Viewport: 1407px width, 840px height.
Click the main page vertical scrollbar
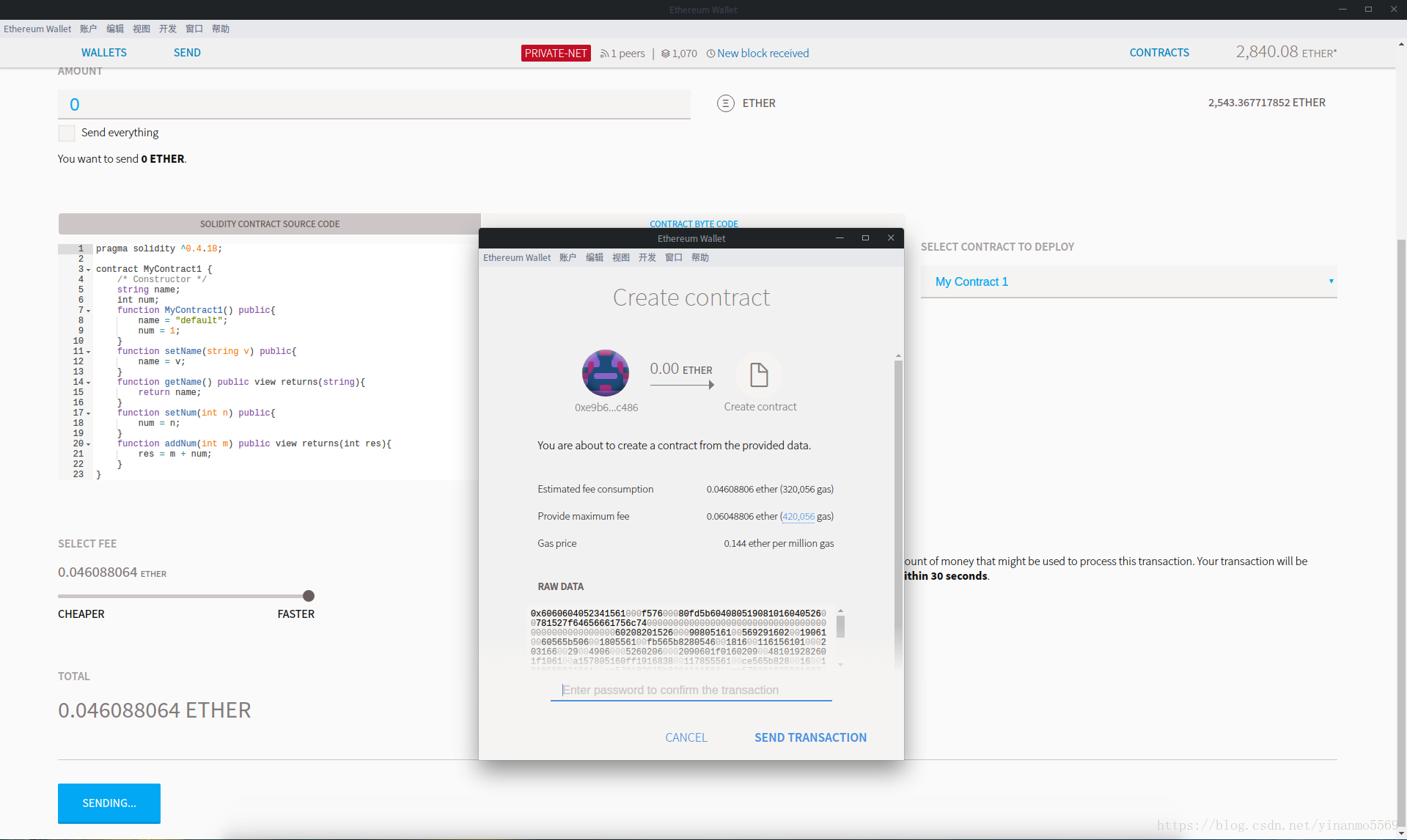1401,533
